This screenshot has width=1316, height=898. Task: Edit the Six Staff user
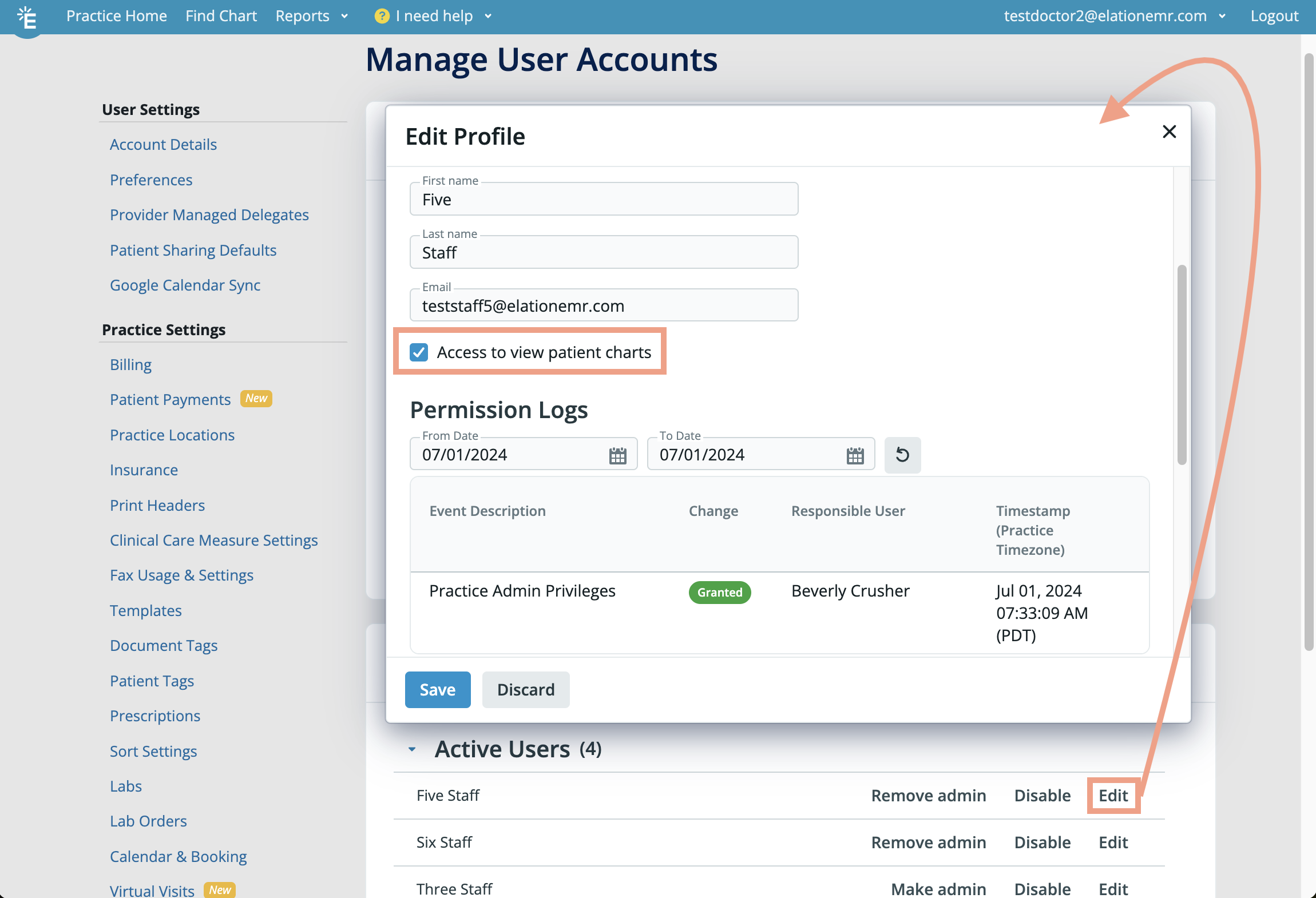coord(1112,842)
